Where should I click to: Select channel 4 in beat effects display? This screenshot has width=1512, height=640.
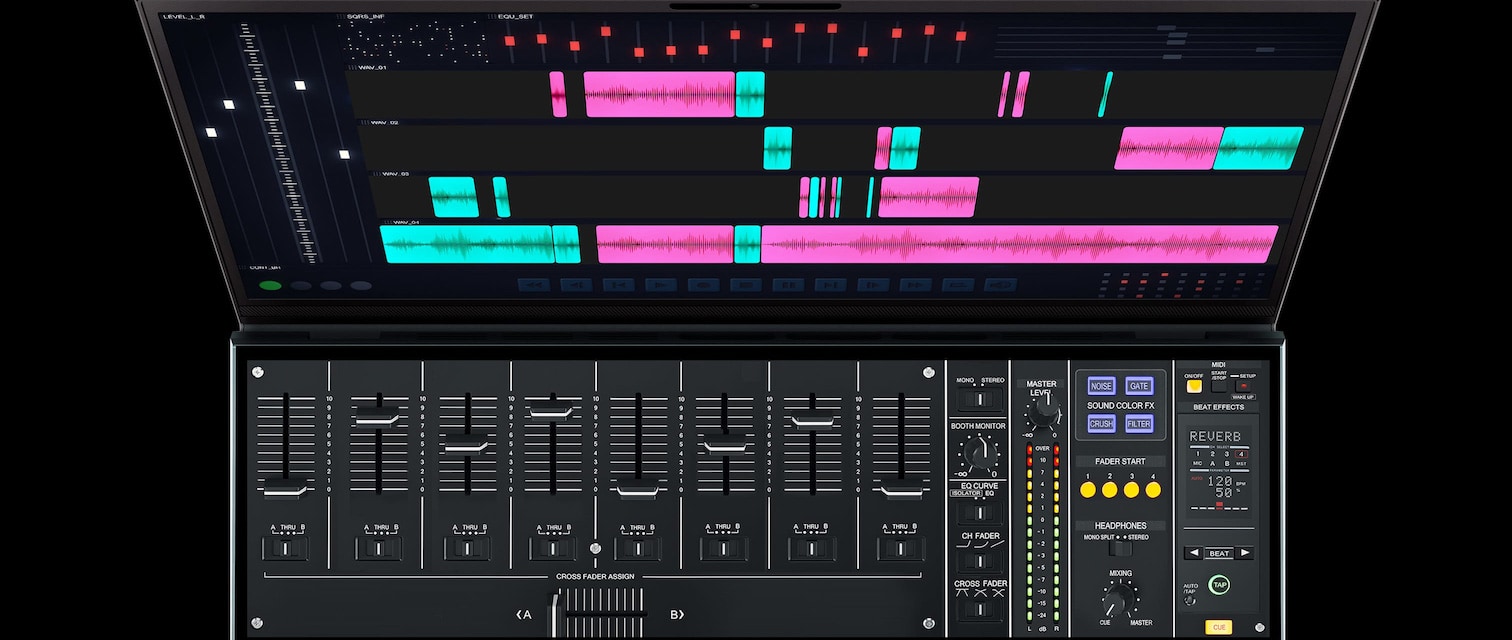pos(1242,454)
